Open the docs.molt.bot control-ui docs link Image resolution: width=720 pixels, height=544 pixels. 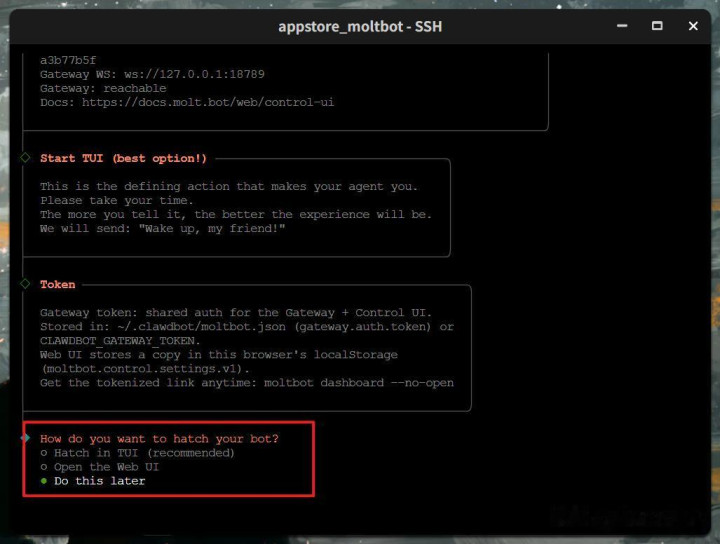208,102
